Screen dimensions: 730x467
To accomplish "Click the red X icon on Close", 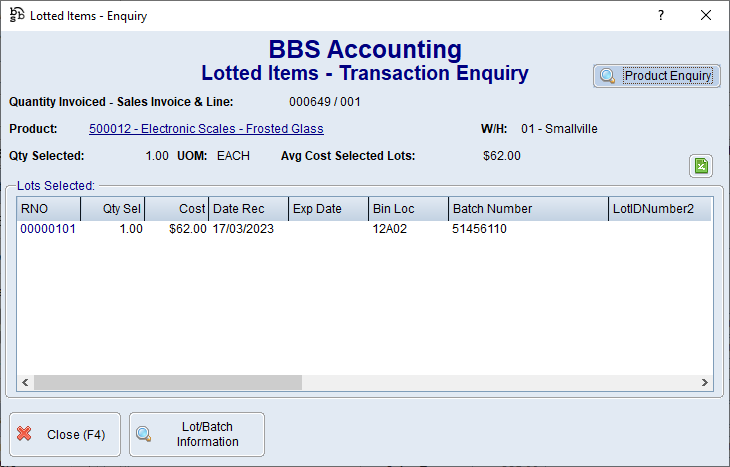I will tap(25, 434).
